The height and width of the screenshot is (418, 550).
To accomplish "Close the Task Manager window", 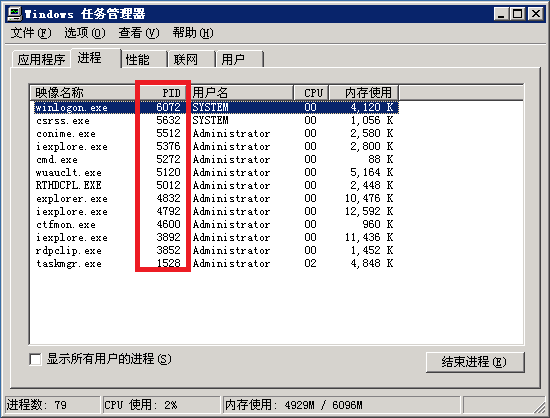I will [x=536, y=14].
